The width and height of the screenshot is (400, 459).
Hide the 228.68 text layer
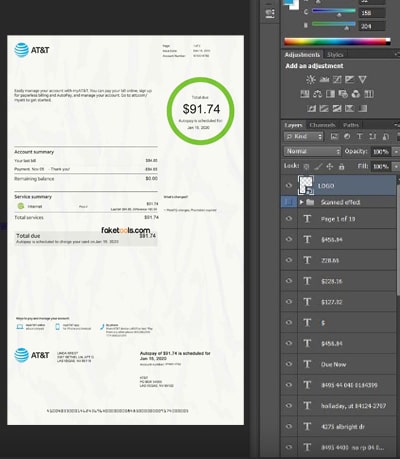pyautogui.click(x=289, y=260)
